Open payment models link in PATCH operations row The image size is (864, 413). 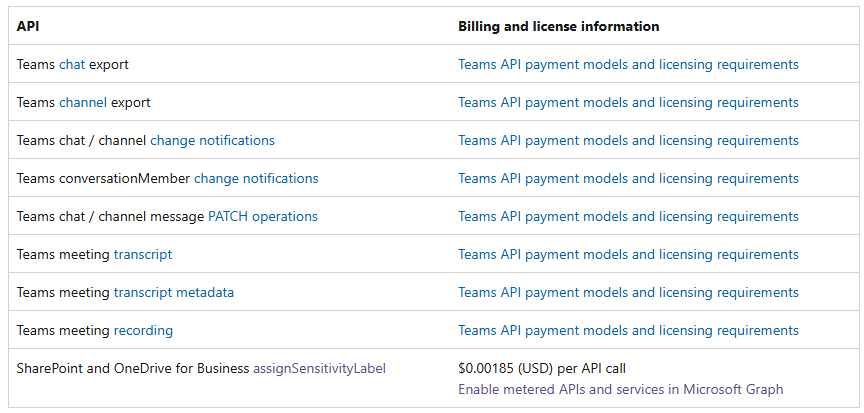point(628,216)
